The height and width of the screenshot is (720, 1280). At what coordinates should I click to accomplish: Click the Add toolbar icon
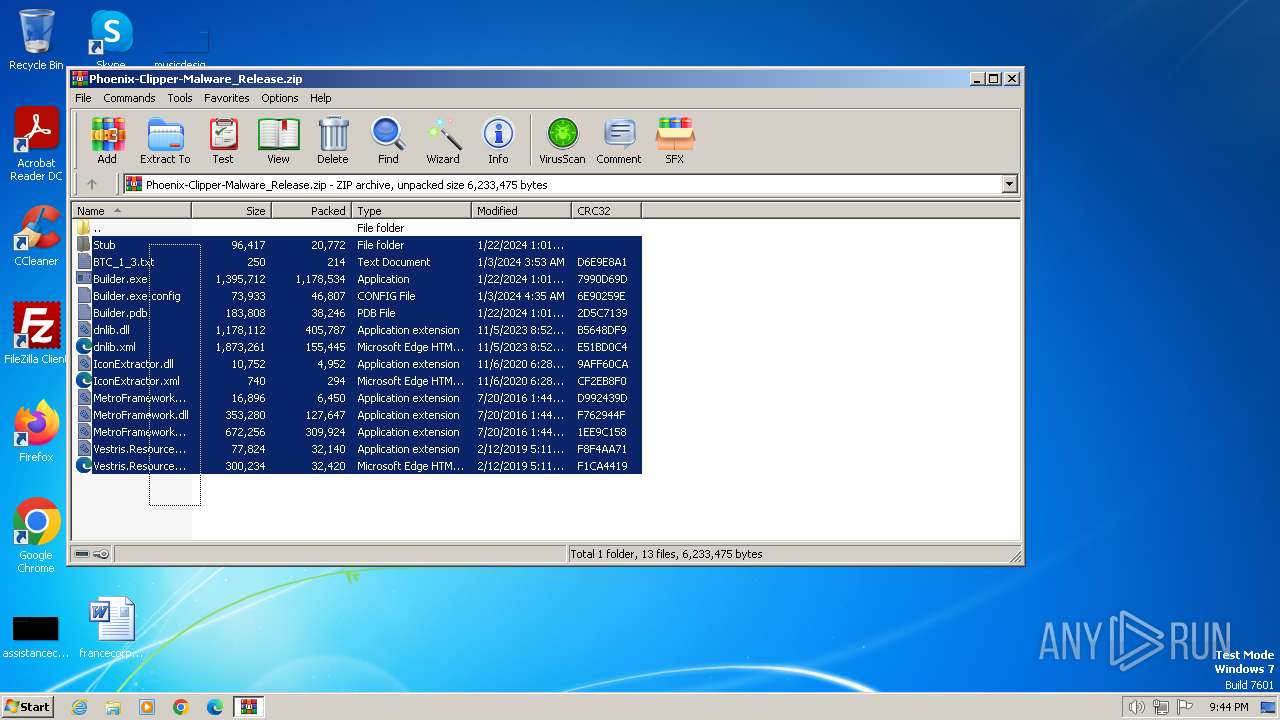click(x=107, y=141)
